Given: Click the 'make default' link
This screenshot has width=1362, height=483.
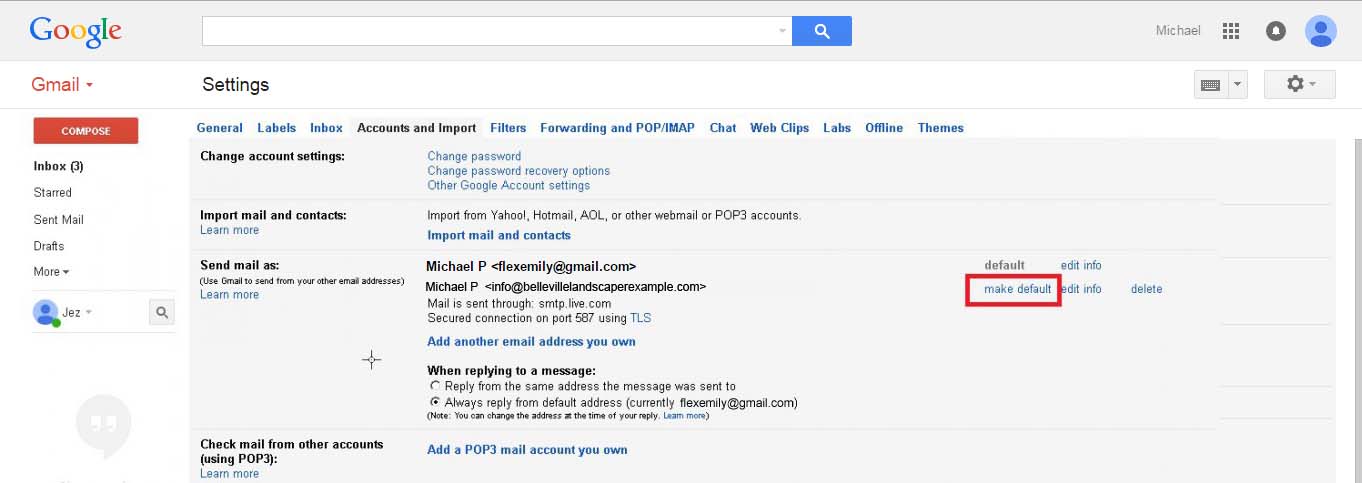Looking at the screenshot, I should [1017, 289].
